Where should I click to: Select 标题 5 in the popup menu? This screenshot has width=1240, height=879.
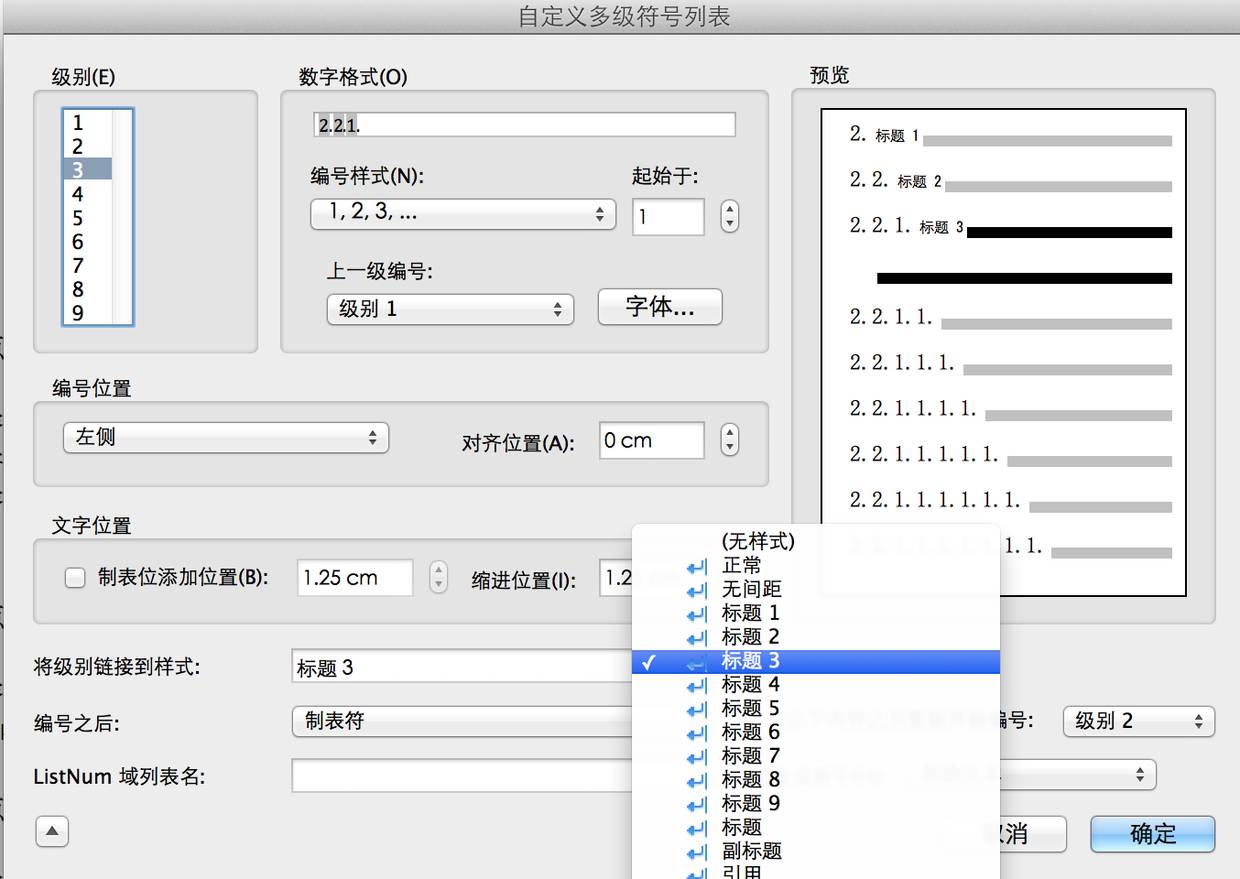pyautogui.click(x=750, y=709)
